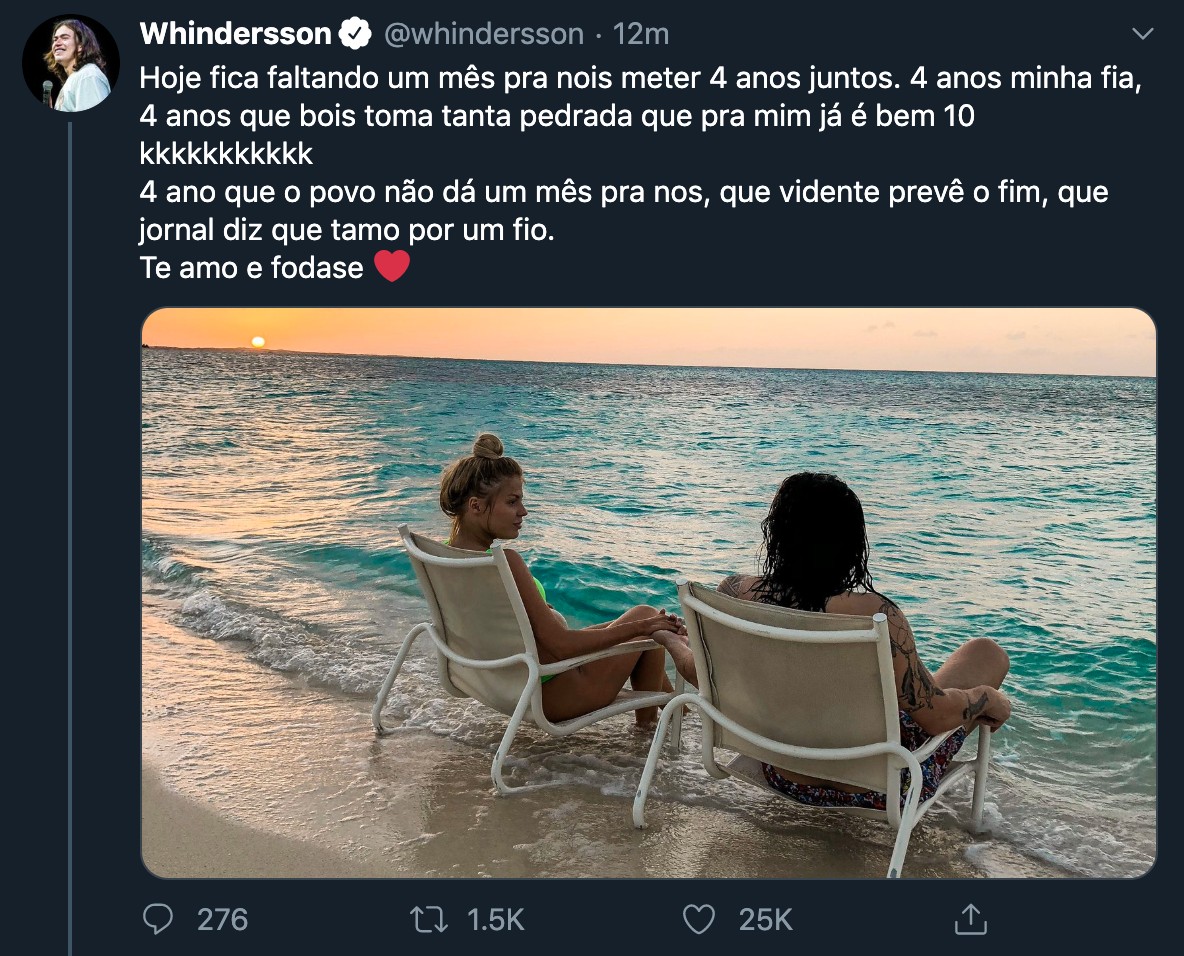This screenshot has width=1184, height=956.
Task: Click the Whindersson display name
Action: tap(235, 34)
